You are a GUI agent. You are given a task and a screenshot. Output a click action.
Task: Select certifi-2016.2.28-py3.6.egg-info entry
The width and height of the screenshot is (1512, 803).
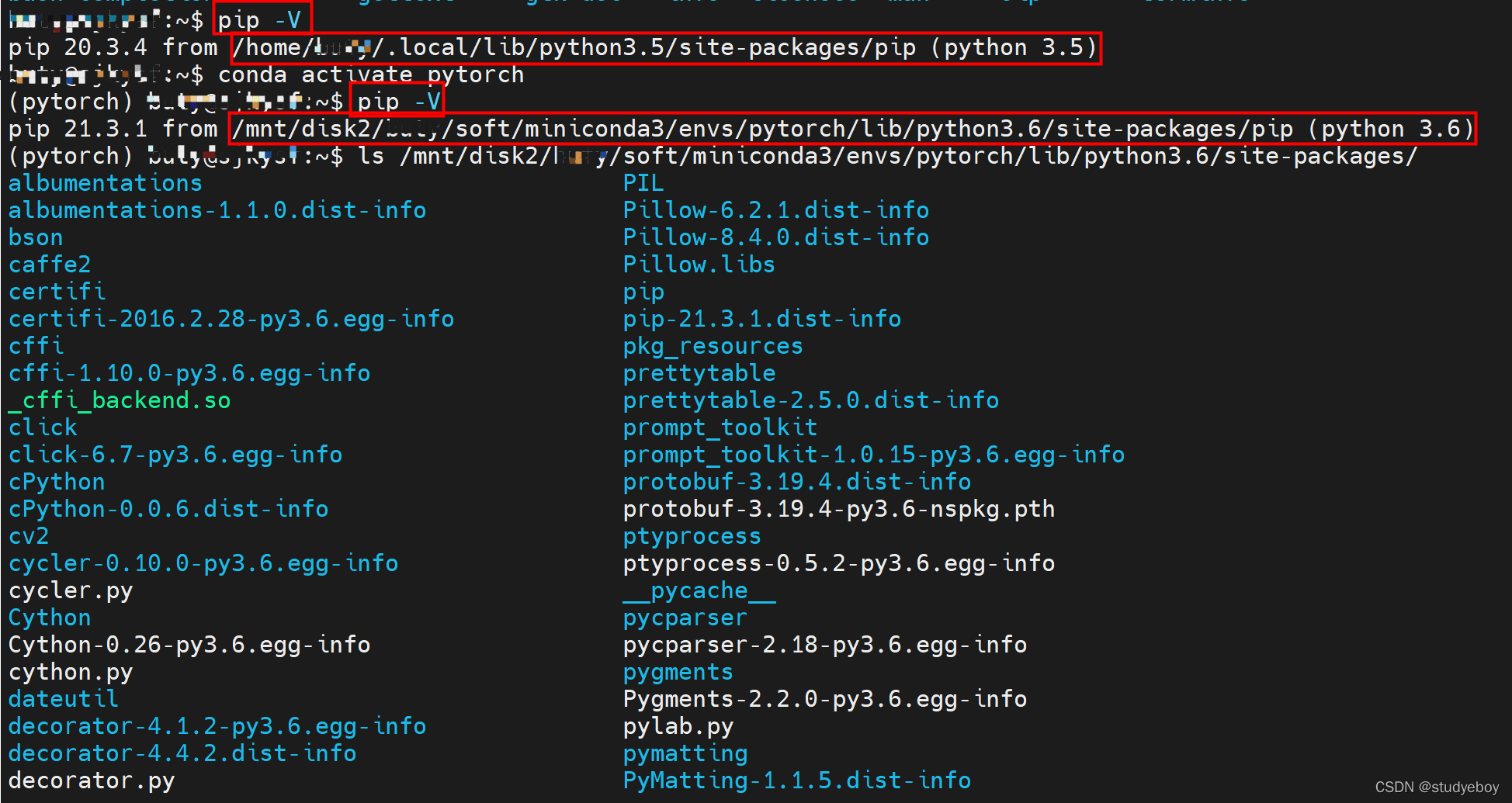[231, 319]
